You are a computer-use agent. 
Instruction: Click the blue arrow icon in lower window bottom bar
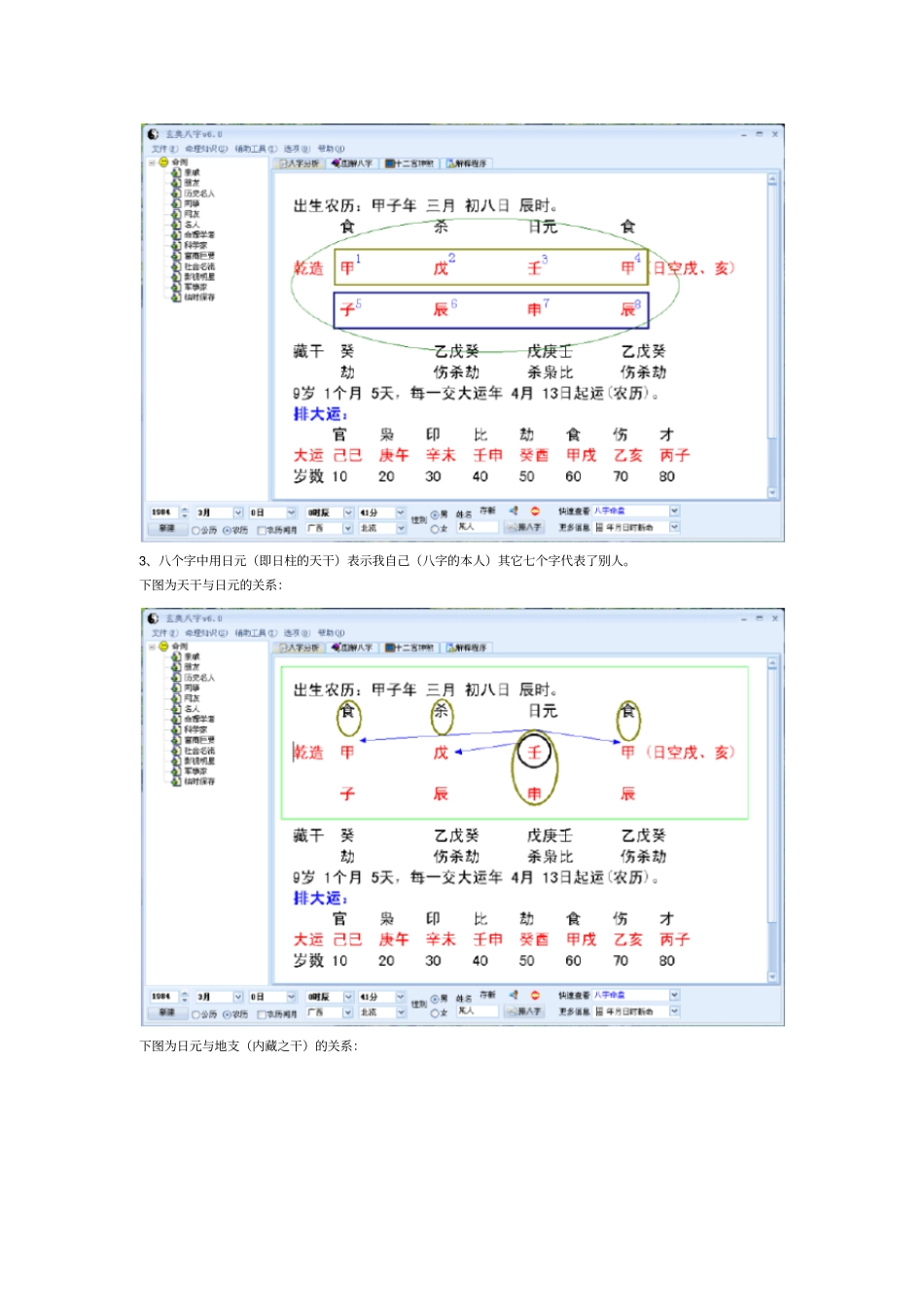[514, 995]
